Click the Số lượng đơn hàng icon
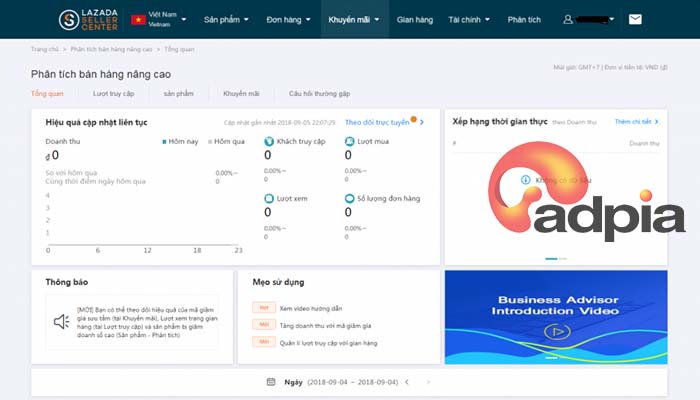This screenshot has width=700, height=400. point(349,199)
